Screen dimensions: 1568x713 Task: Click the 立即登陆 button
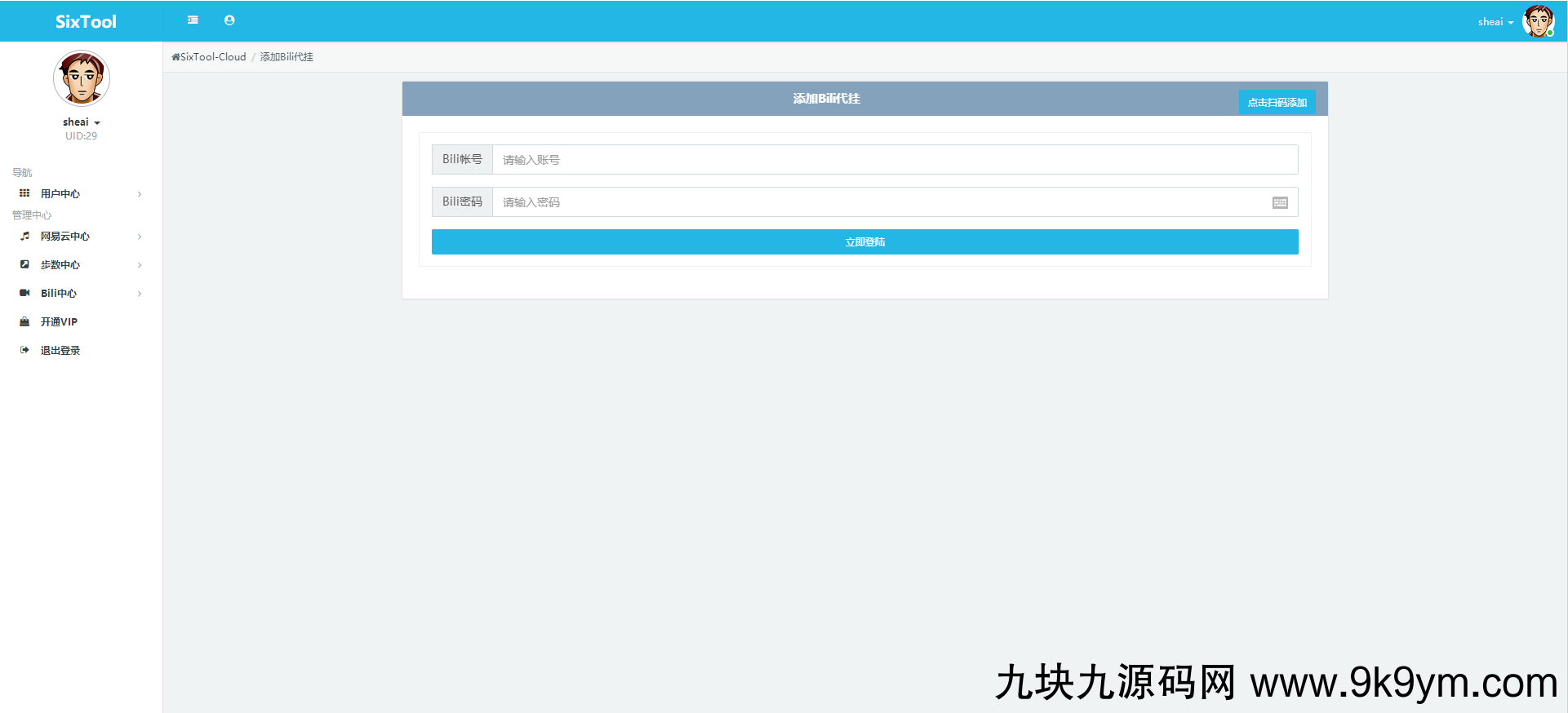pyautogui.click(x=864, y=242)
